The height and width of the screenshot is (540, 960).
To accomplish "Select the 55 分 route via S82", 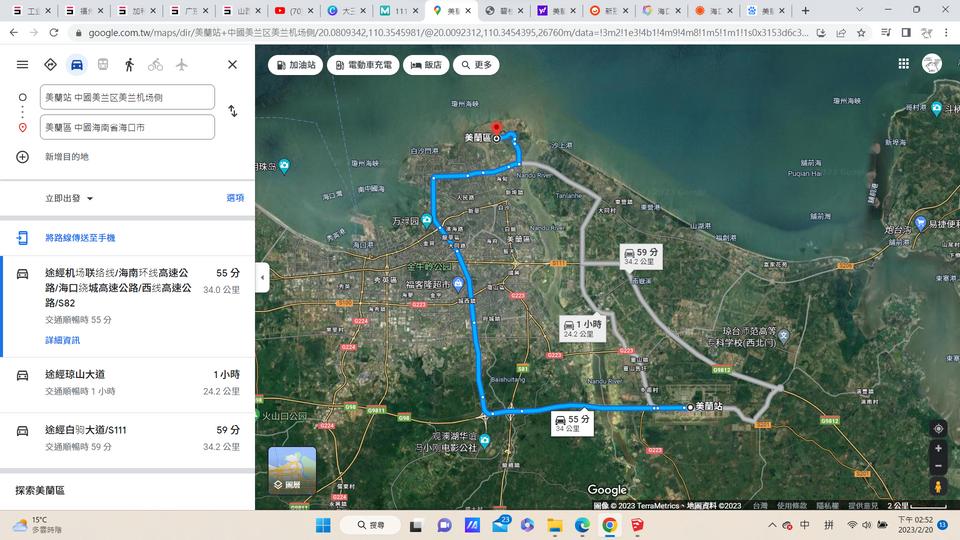I will [127, 306].
